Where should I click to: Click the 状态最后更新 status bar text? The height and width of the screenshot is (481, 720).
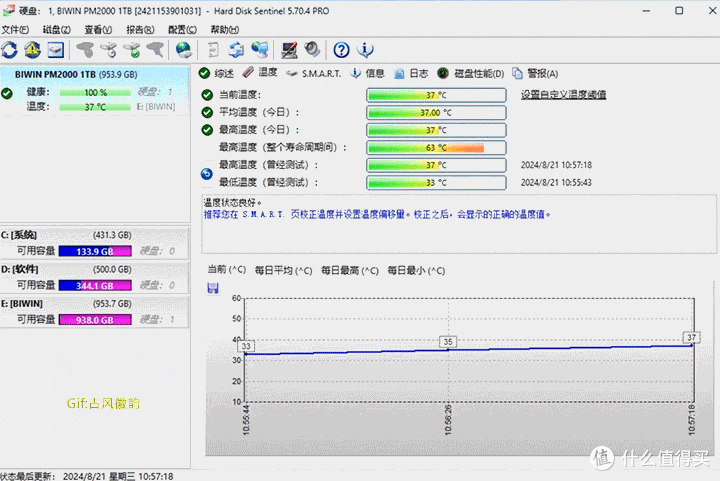tap(87, 476)
